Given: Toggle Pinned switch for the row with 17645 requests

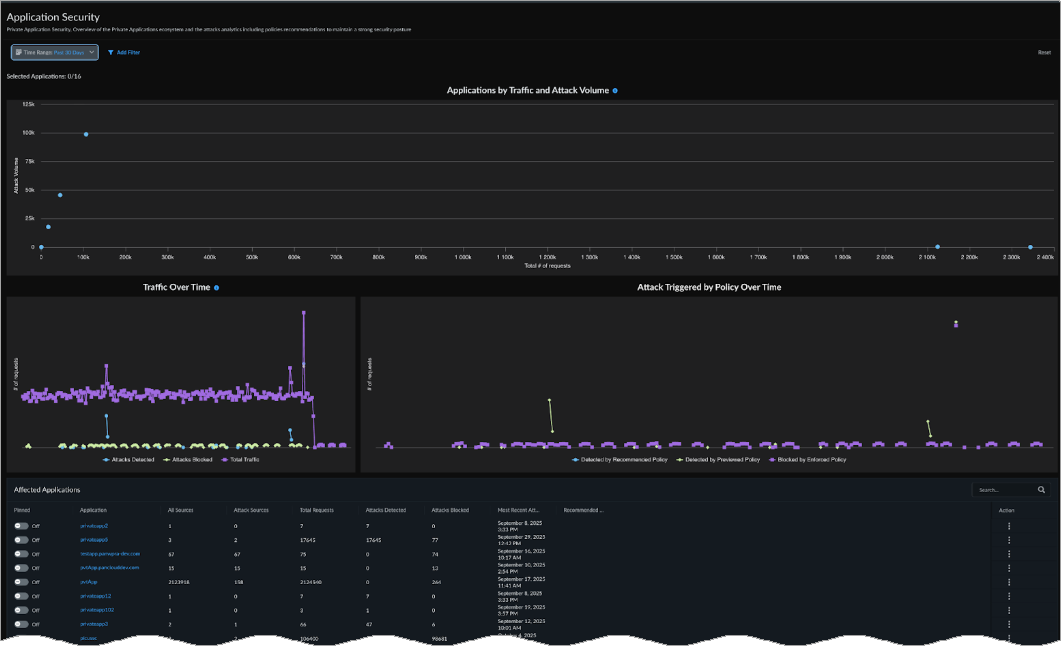Looking at the screenshot, I should (21, 539).
